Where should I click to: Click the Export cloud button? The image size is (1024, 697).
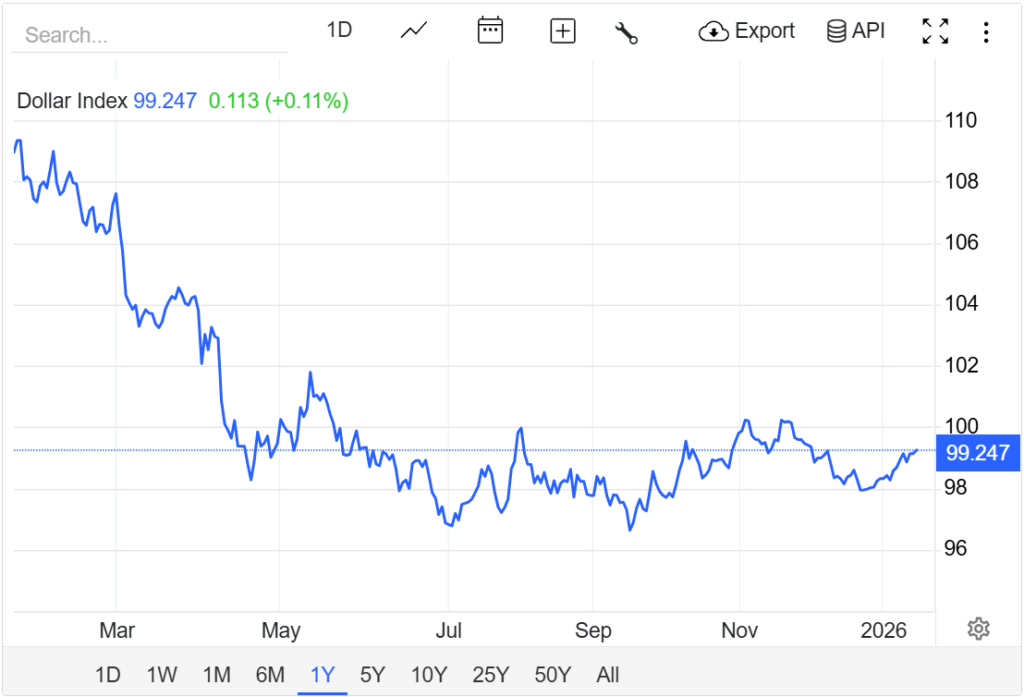tap(747, 31)
